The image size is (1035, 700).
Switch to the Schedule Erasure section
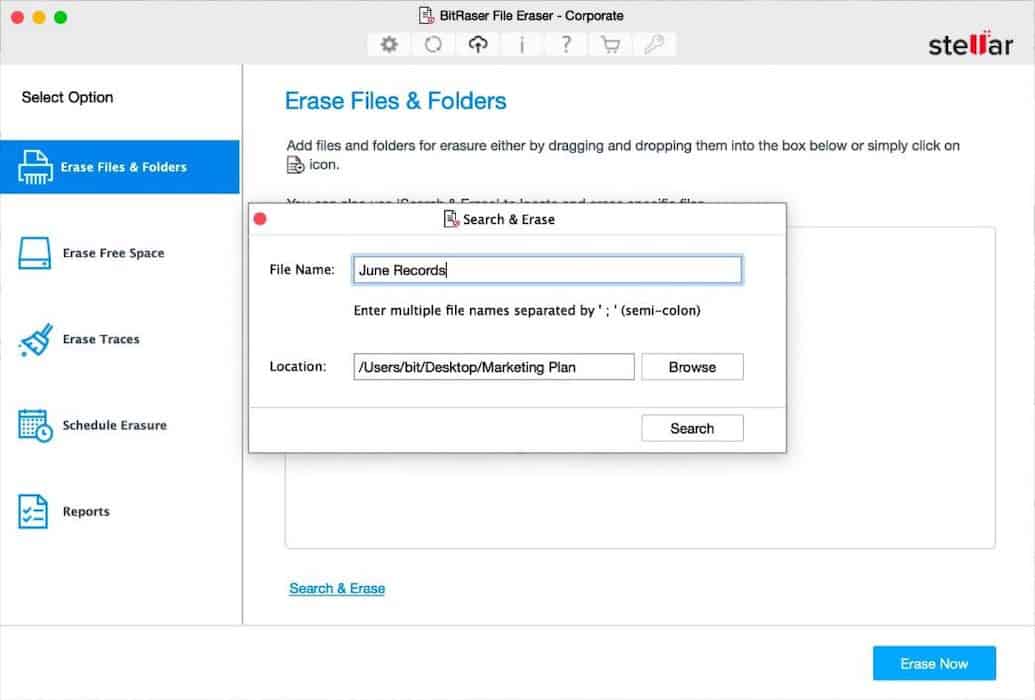(112, 426)
